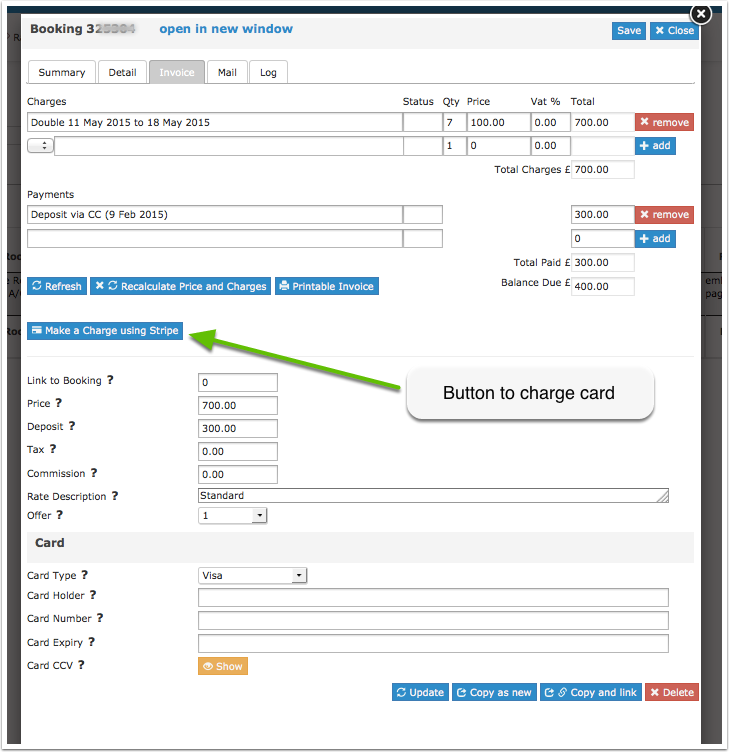Show help for Deposit field
Image resolution: width=729 pixels, height=752 pixels.
pyautogui.click(x=71, y=426)
